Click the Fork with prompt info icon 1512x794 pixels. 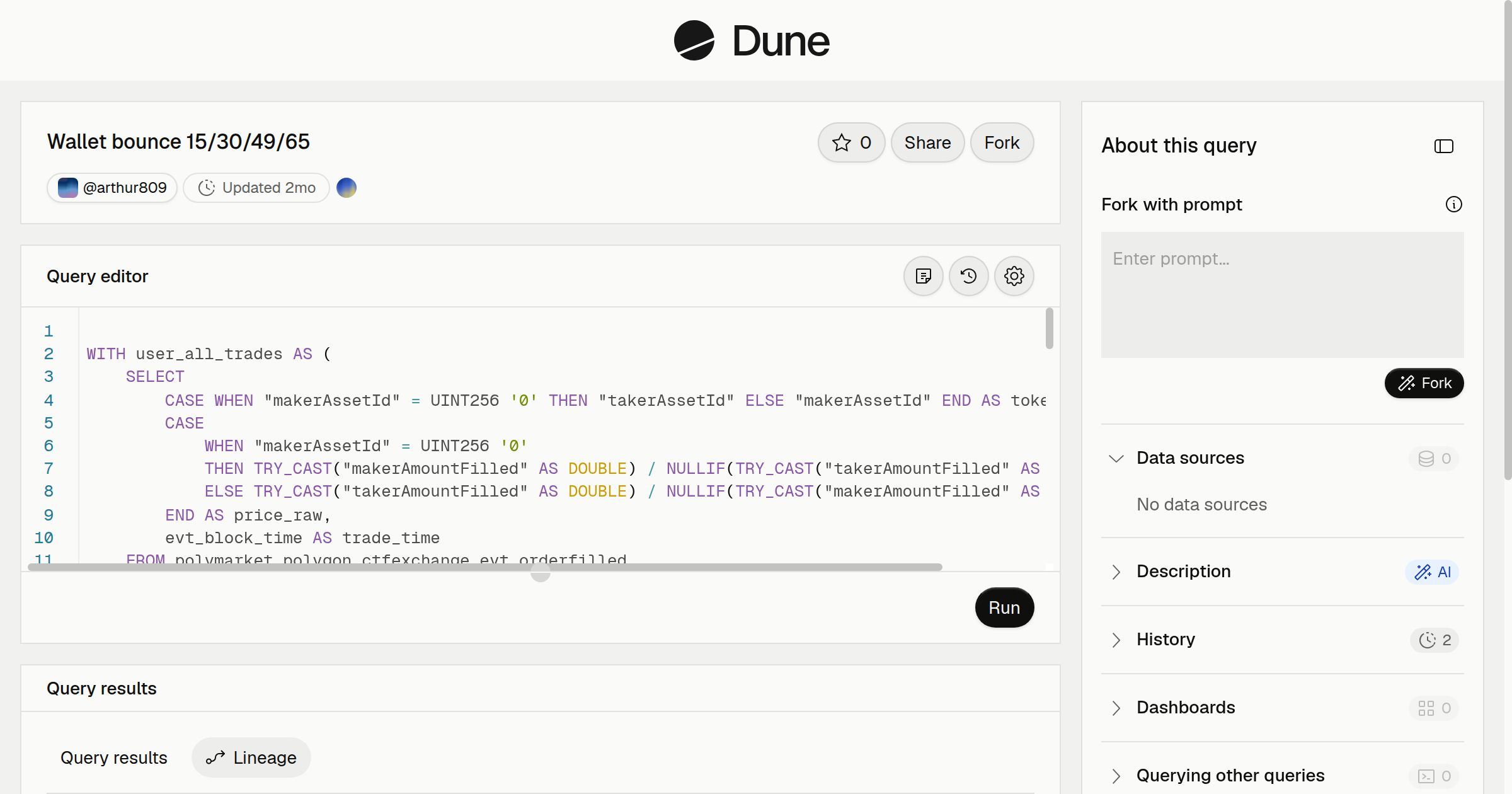pos(1453,204)
